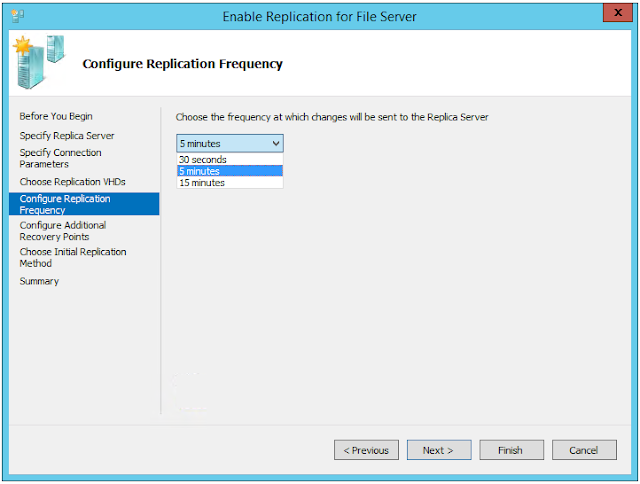Go to Choose Initial Replication Method step
Viewport: 640px width, 484px height.
[x=73, y=258]
